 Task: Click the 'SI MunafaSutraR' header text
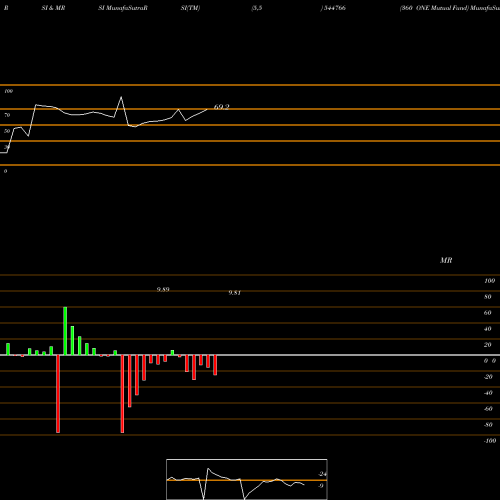point(123,8)
